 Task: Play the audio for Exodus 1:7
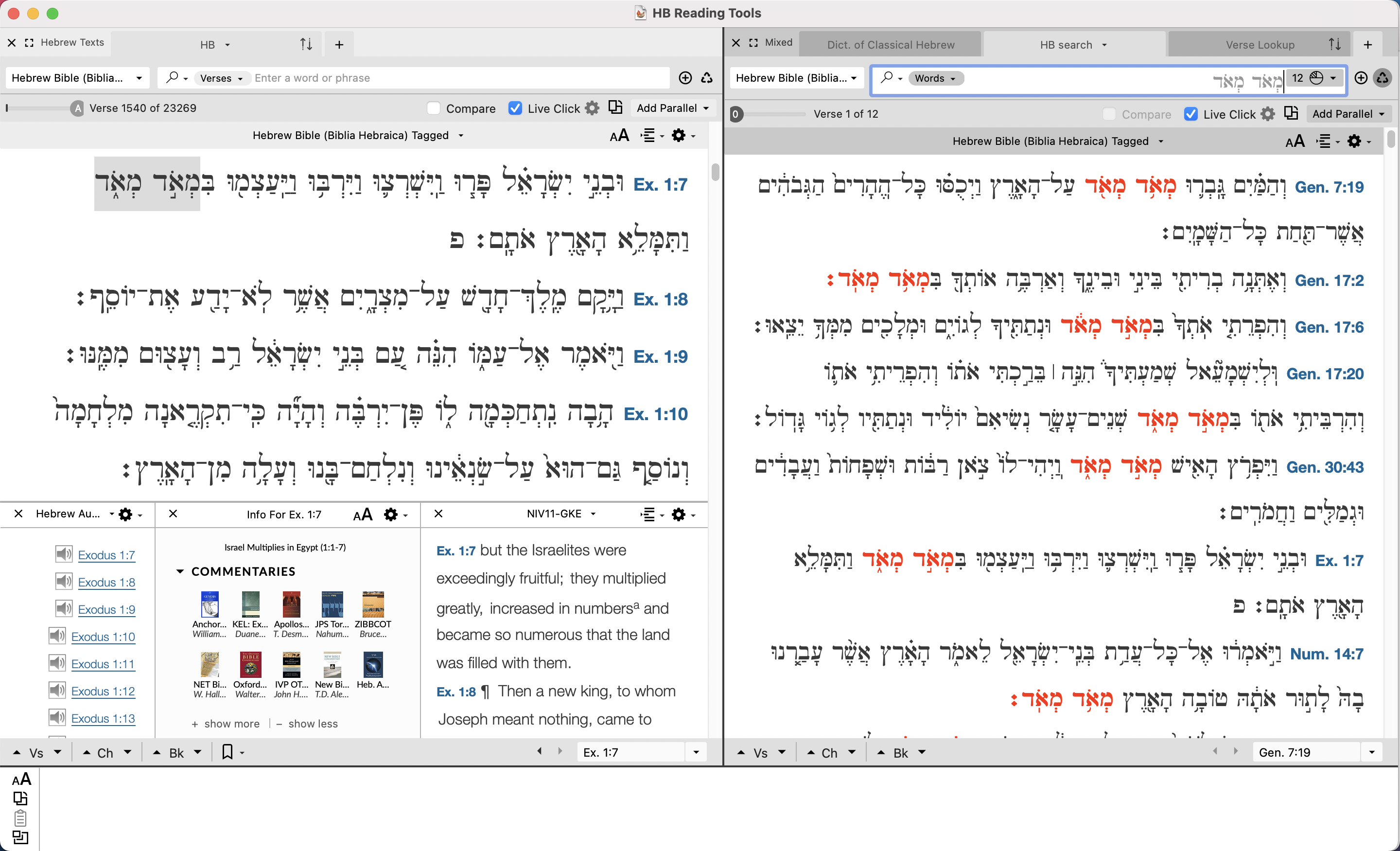(x=64, y=554)
